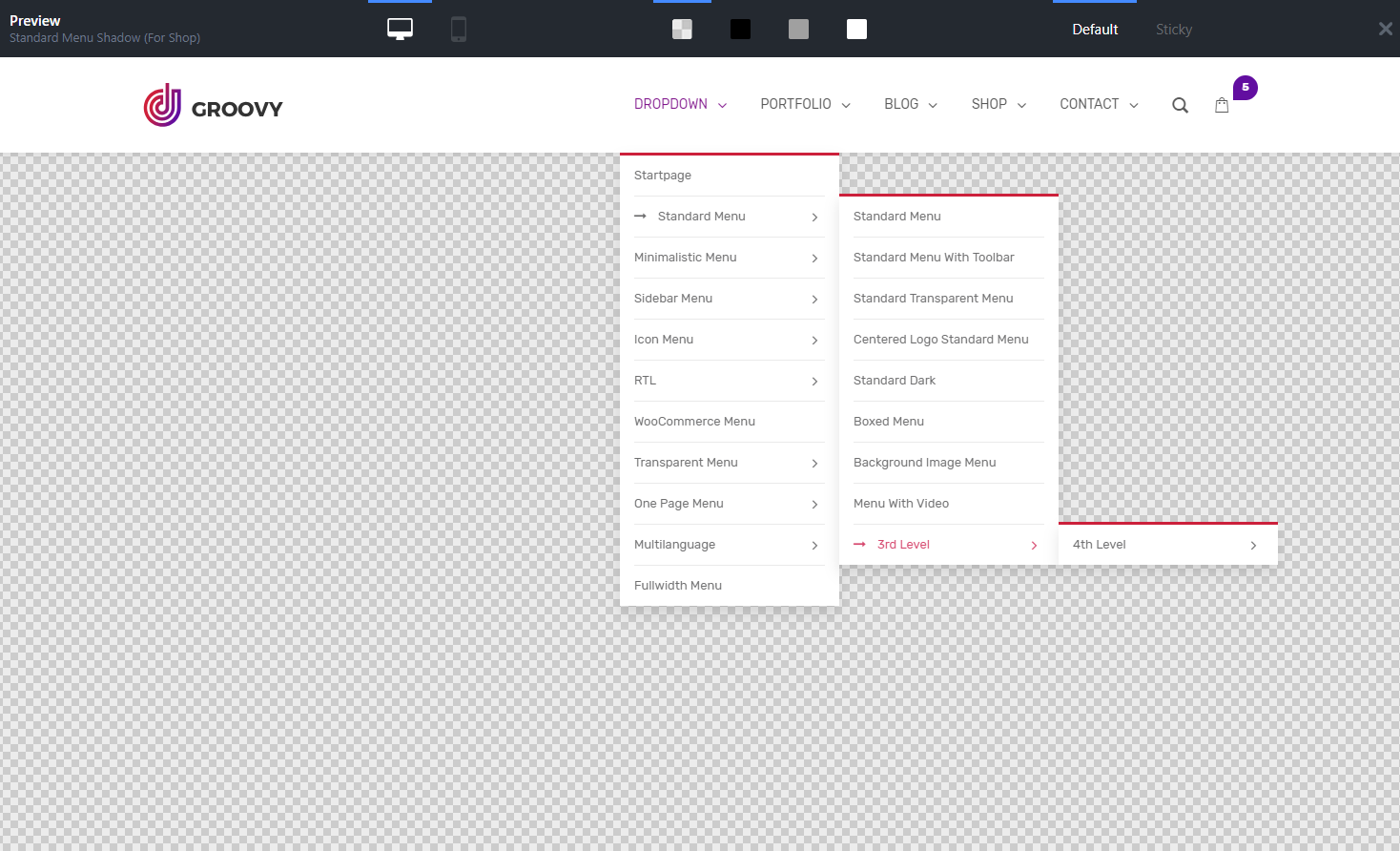The width and height of the screenshot is (1400, 851).
Task: Expand the Contact dropdown menu
Action: tap(1099, 104)
